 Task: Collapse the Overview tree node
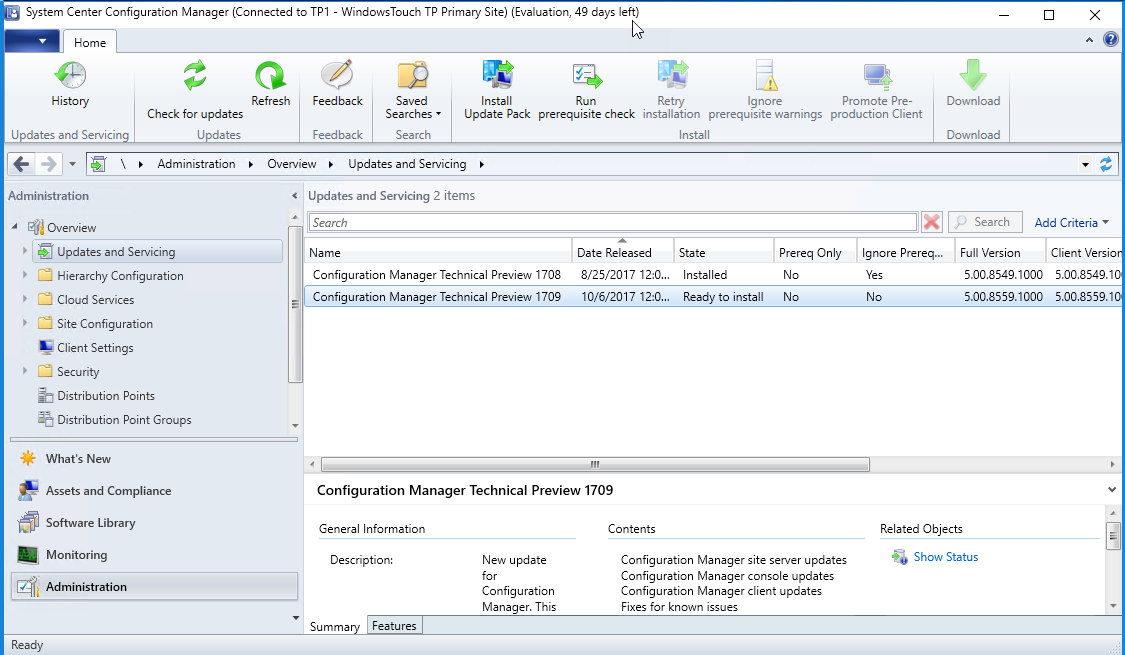click(x=14, y=227)
